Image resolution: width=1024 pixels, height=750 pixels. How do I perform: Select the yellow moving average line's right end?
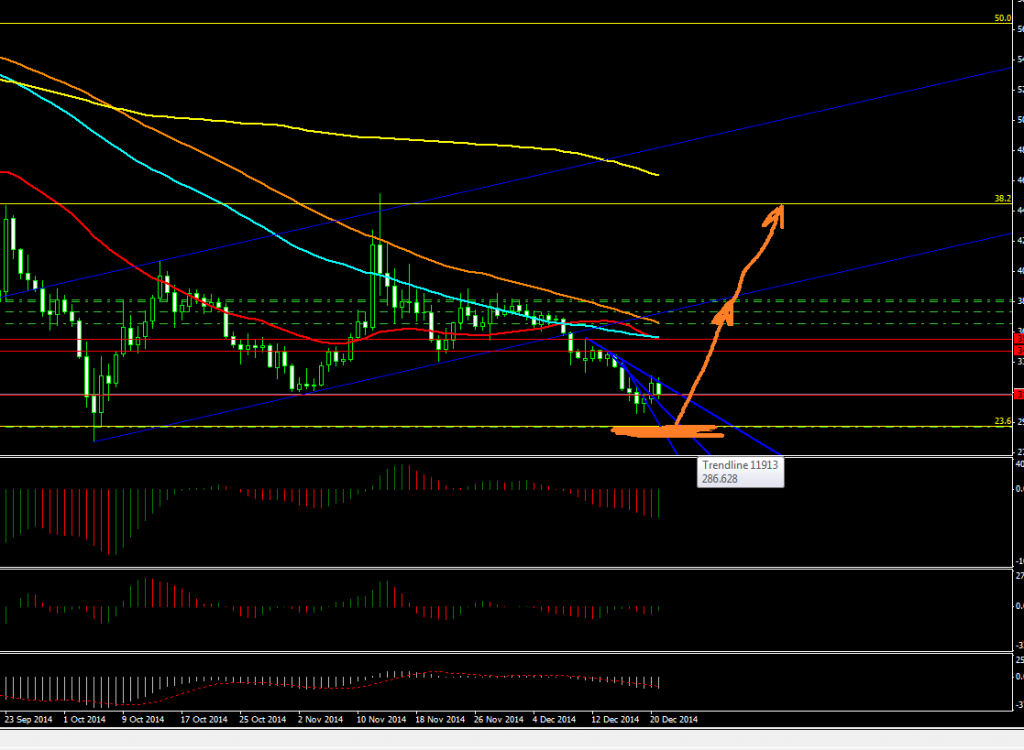pyautogui.click(x=655, y=175)
